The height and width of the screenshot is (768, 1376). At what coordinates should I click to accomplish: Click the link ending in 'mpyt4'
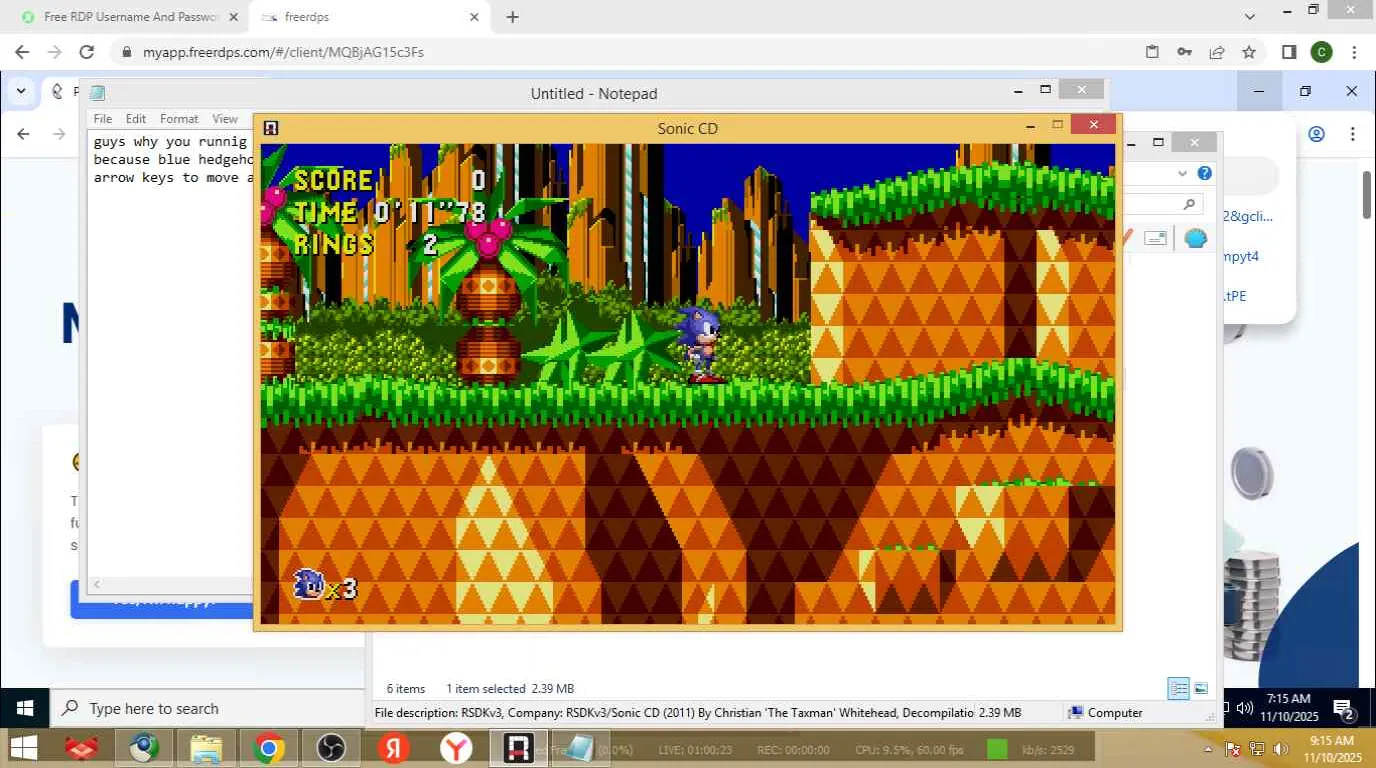[1240, 256]
